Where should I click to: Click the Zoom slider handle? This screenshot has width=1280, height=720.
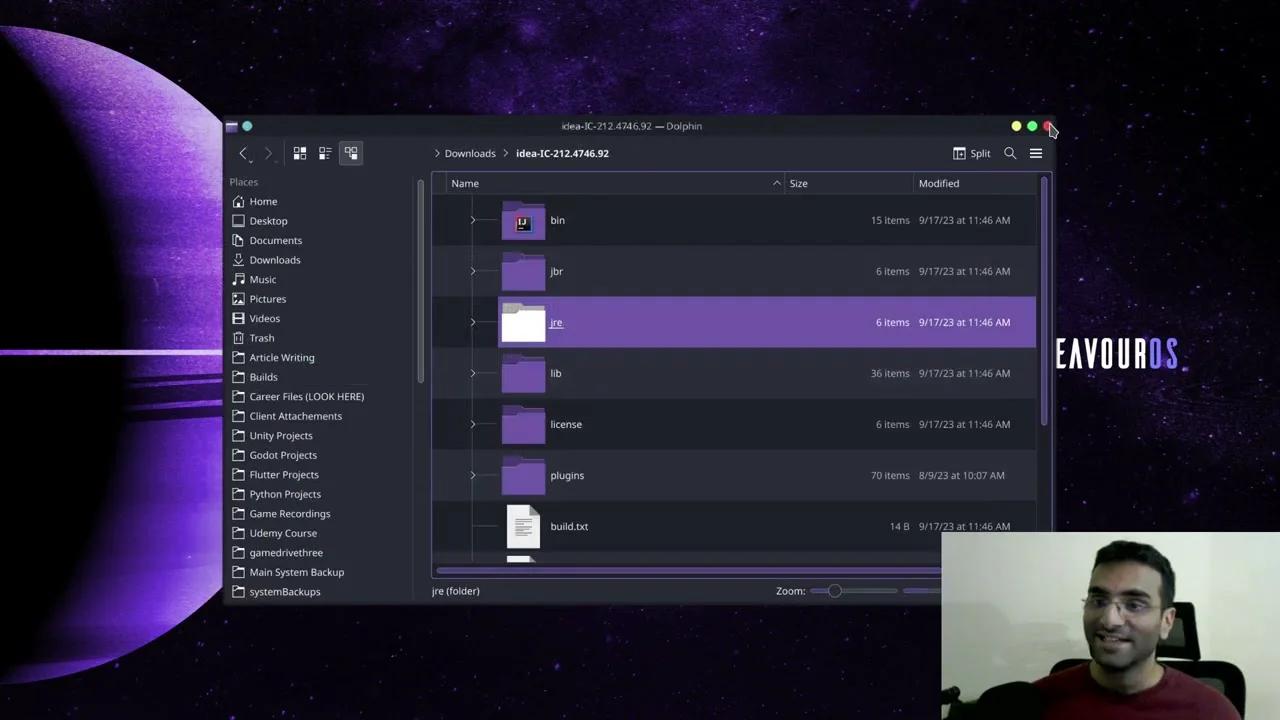point(834,591)
